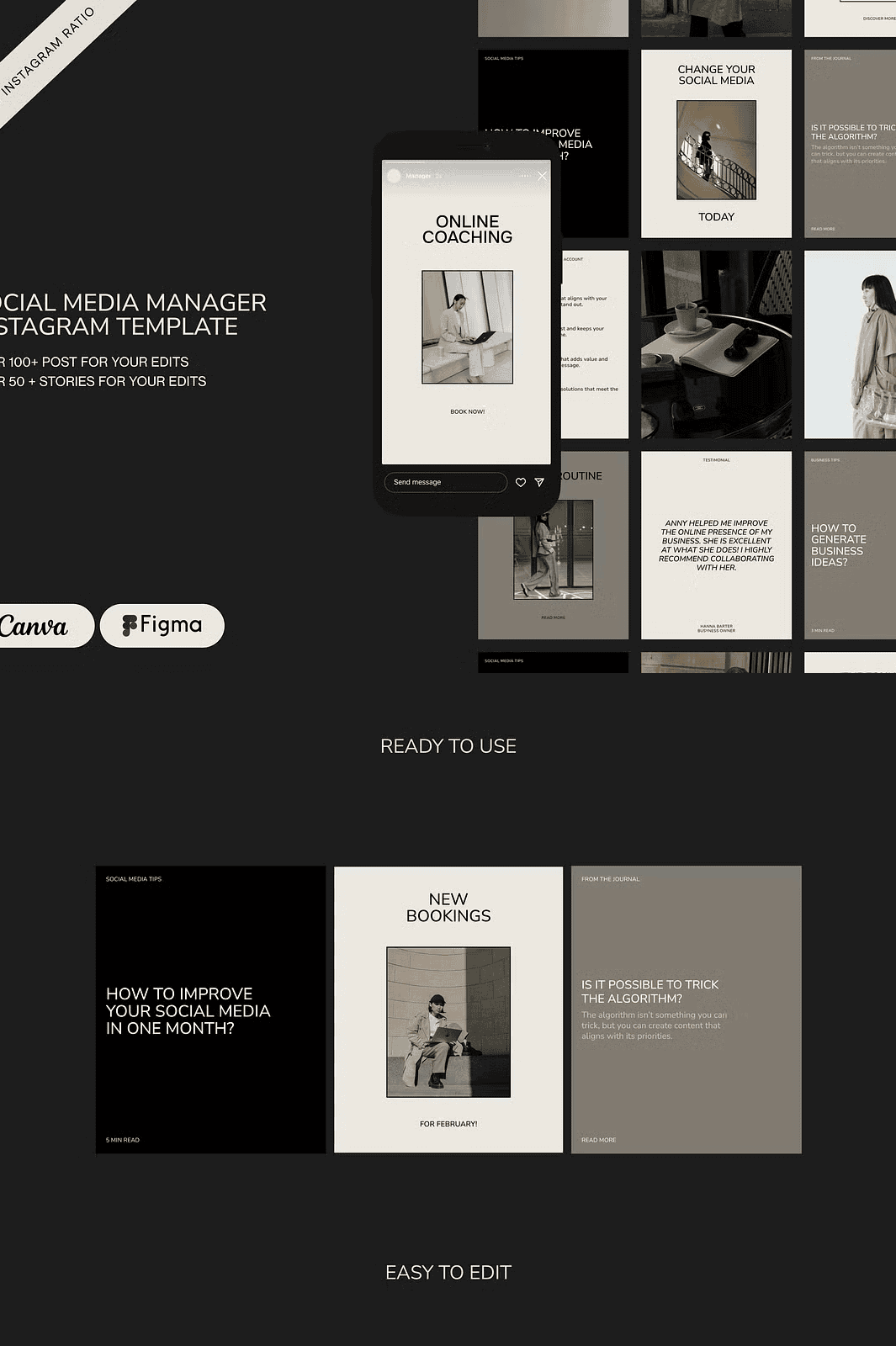Click the BOOK NOW! text in story
896x1346 pixels.
point(467,411)
